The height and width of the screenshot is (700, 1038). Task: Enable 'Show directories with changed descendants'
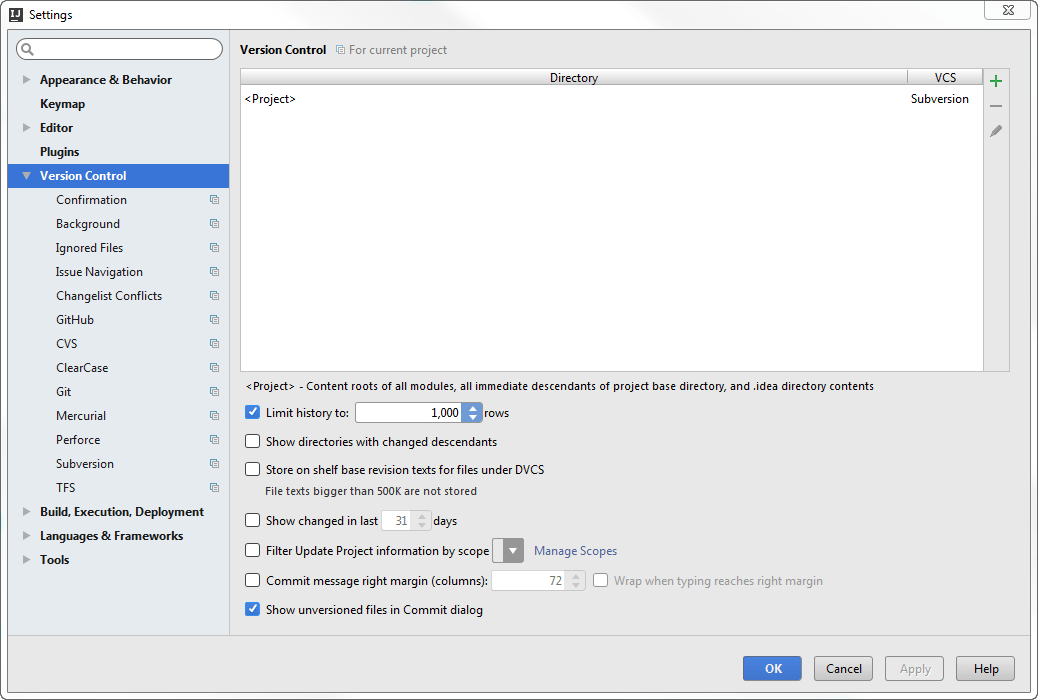tap(252, 441)
